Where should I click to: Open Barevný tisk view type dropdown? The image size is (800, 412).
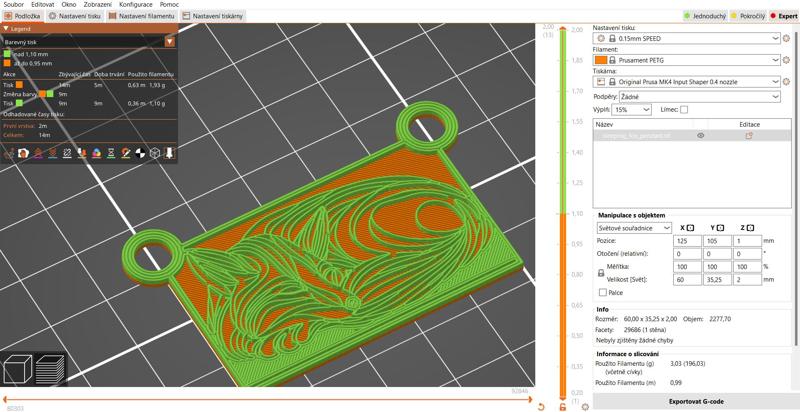pos(89,42)
